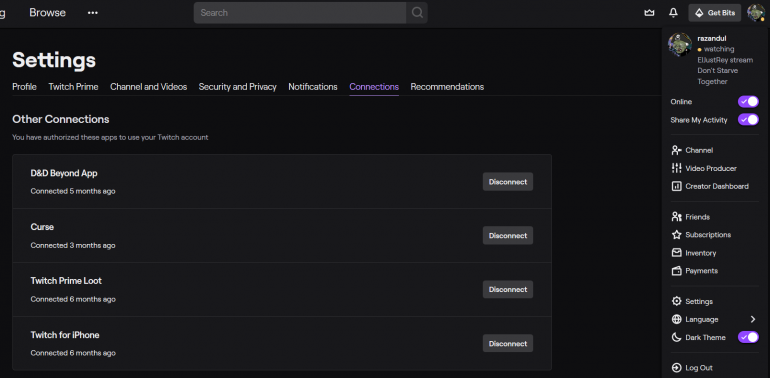Click 'Connected 5 months ago' text
This screenshot has width=770, height=378.
click(x=73, y=191)
